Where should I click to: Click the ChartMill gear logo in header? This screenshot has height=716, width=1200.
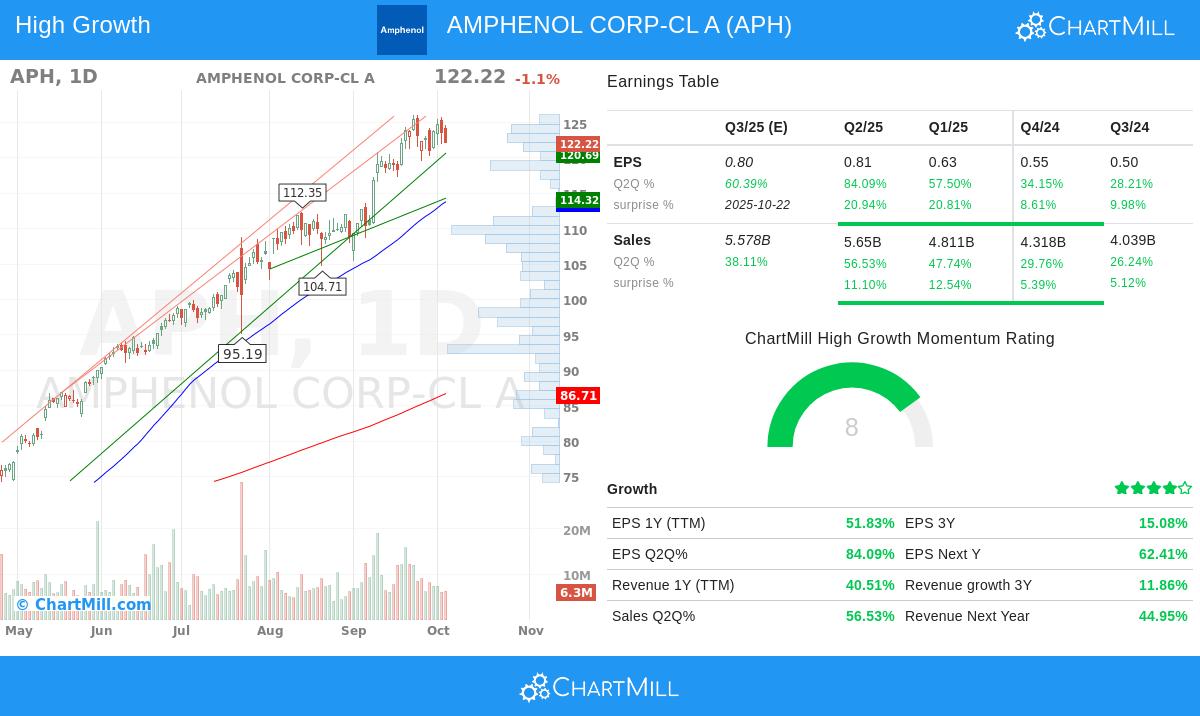point(1095,26)
